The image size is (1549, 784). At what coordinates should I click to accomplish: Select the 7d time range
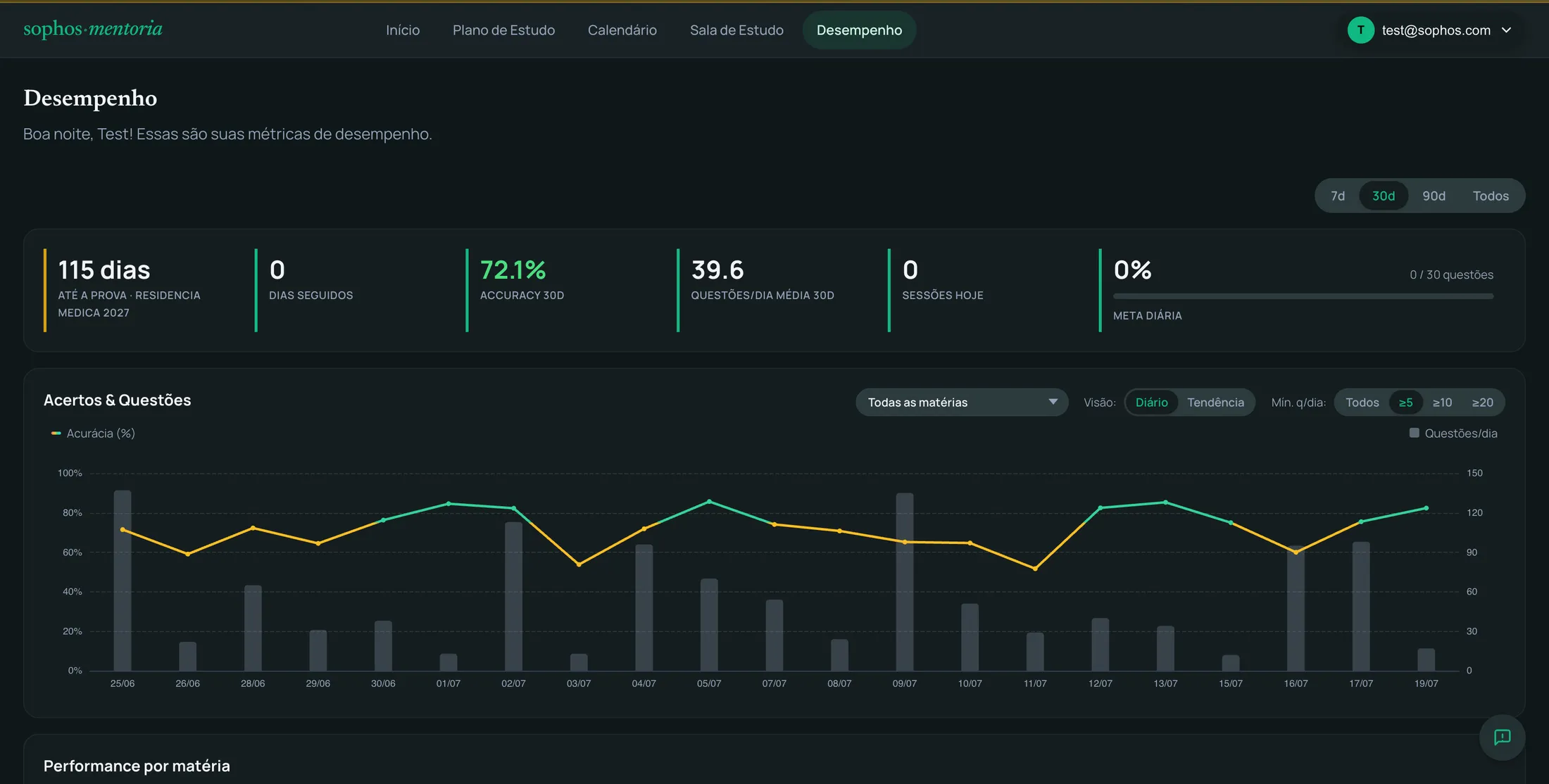(1338, 196)
